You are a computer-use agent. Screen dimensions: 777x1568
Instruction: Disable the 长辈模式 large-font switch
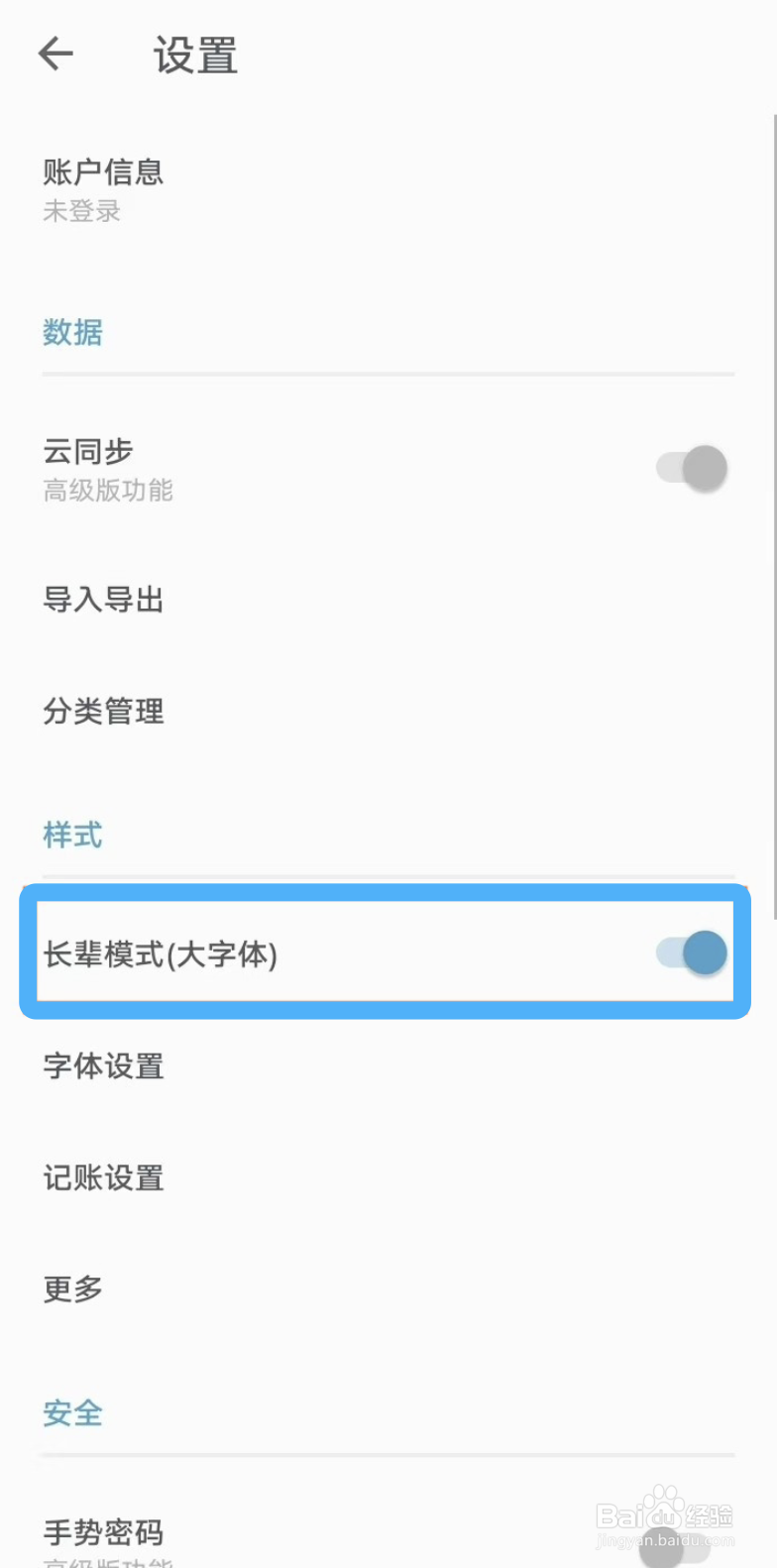point(692,952)
